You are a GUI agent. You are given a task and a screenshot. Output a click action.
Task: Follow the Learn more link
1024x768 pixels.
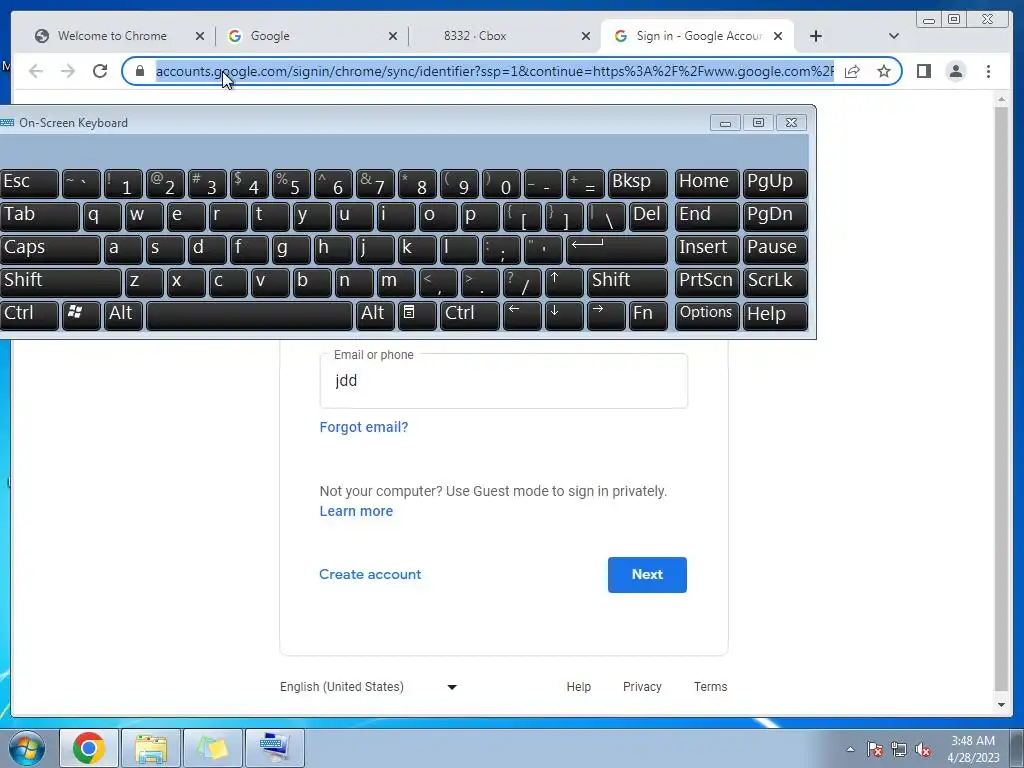click(356, 511)
